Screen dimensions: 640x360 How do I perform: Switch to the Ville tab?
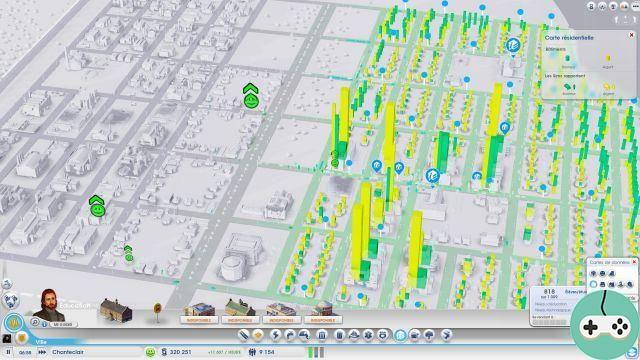(x=41, y=342)
